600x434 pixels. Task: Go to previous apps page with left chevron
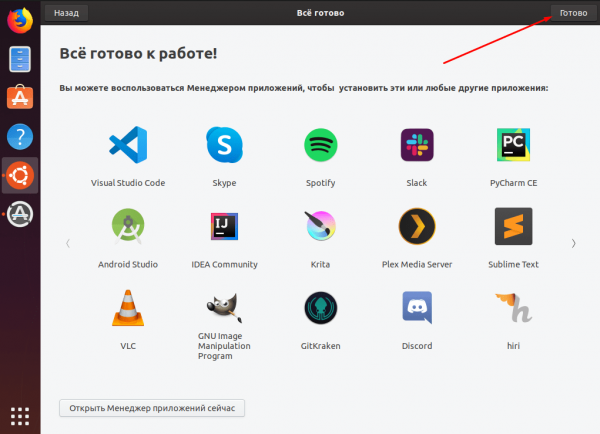click(68, 243)
